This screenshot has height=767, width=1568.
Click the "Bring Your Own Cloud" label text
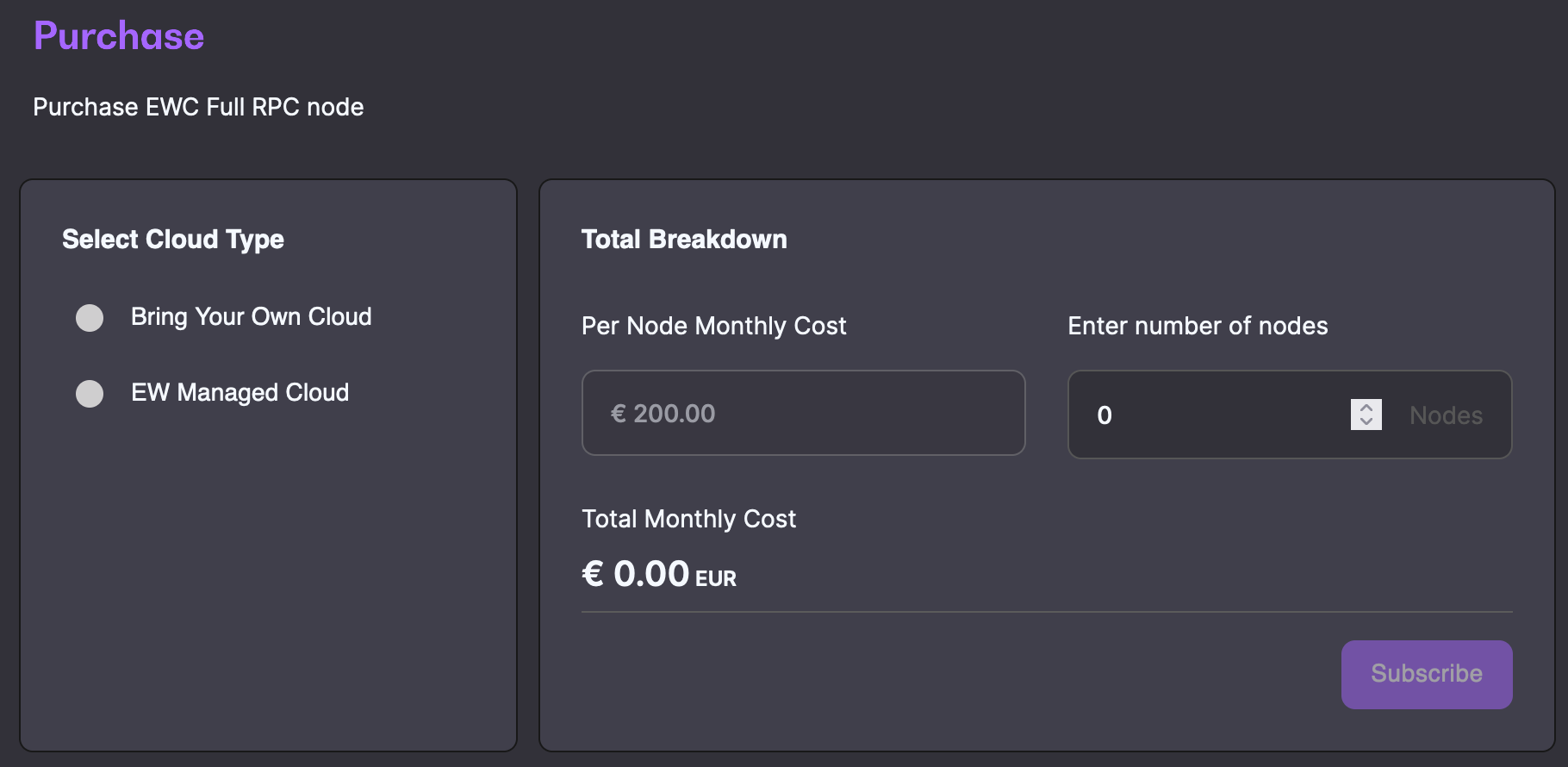tap(251, 317)
